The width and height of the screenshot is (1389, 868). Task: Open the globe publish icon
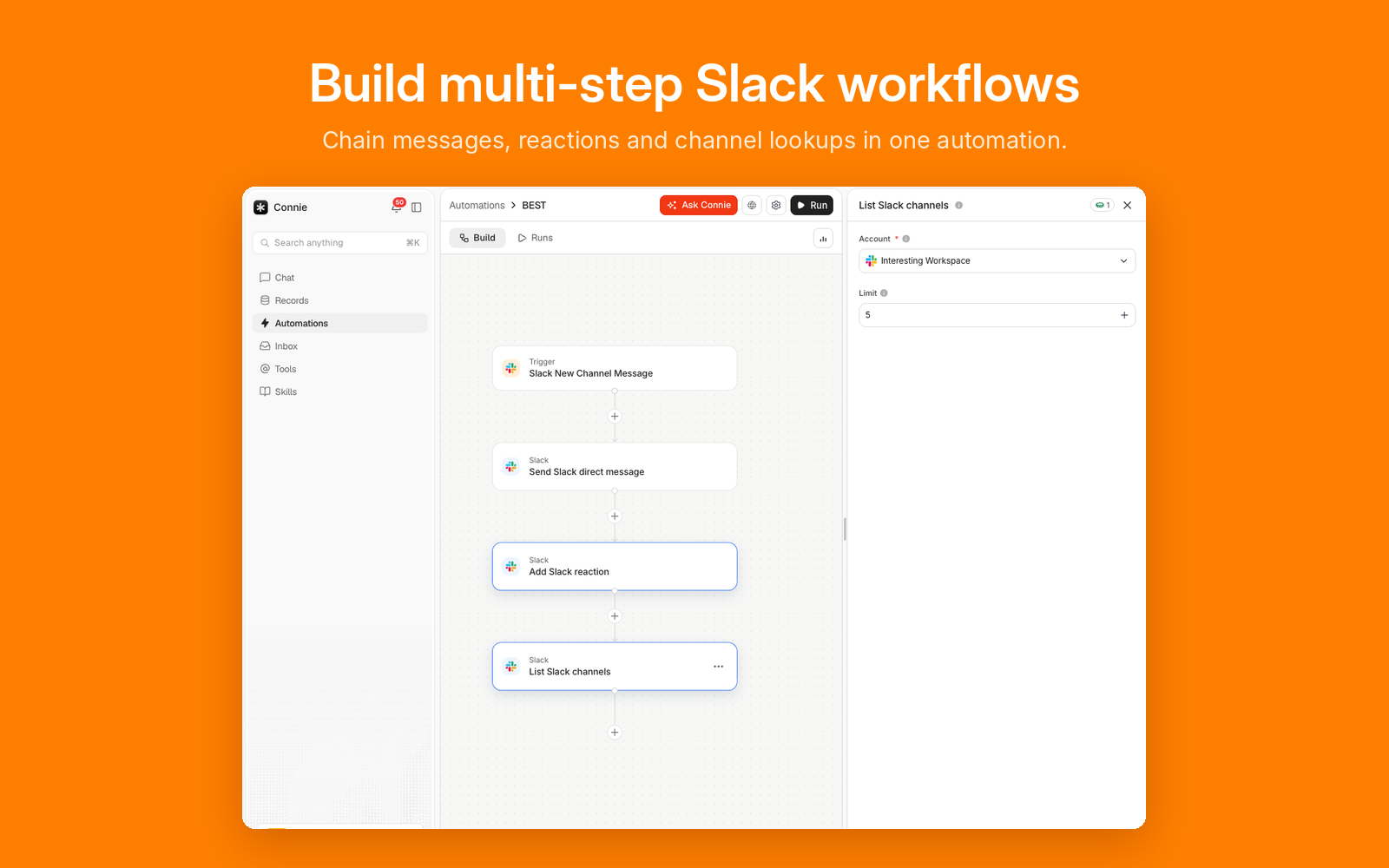752,206
